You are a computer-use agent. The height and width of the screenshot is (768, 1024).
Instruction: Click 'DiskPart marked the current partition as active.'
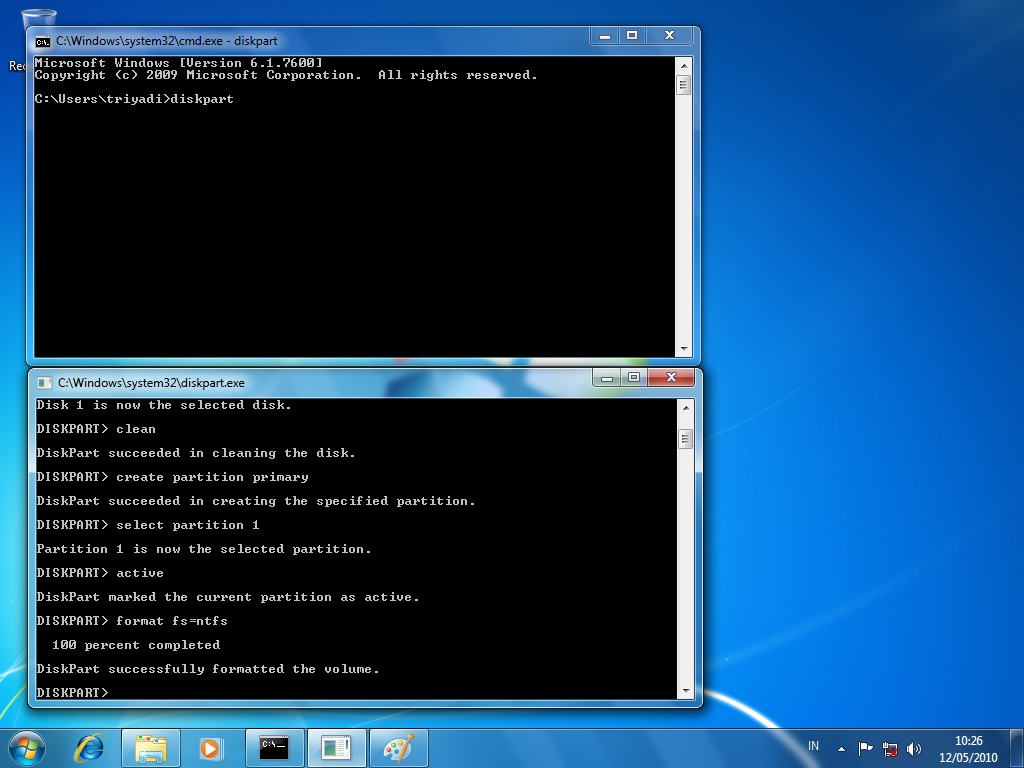[228, 597]
